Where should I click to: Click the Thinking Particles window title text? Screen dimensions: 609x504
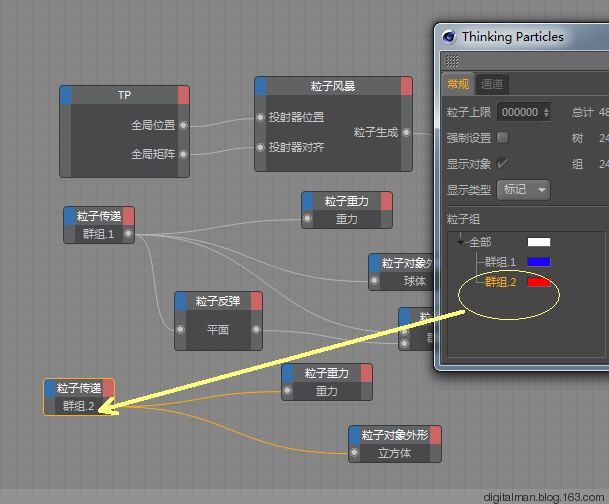click(x=513, y=37)
